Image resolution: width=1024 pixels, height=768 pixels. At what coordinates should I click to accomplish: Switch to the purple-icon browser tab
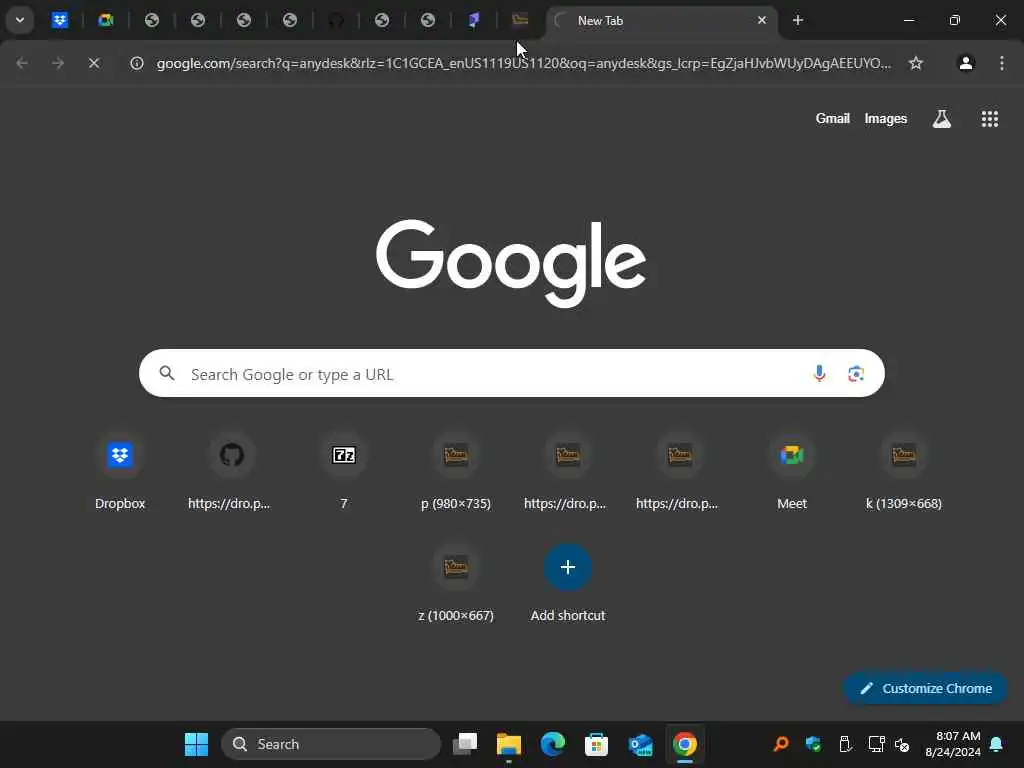(x=474, y=20)
